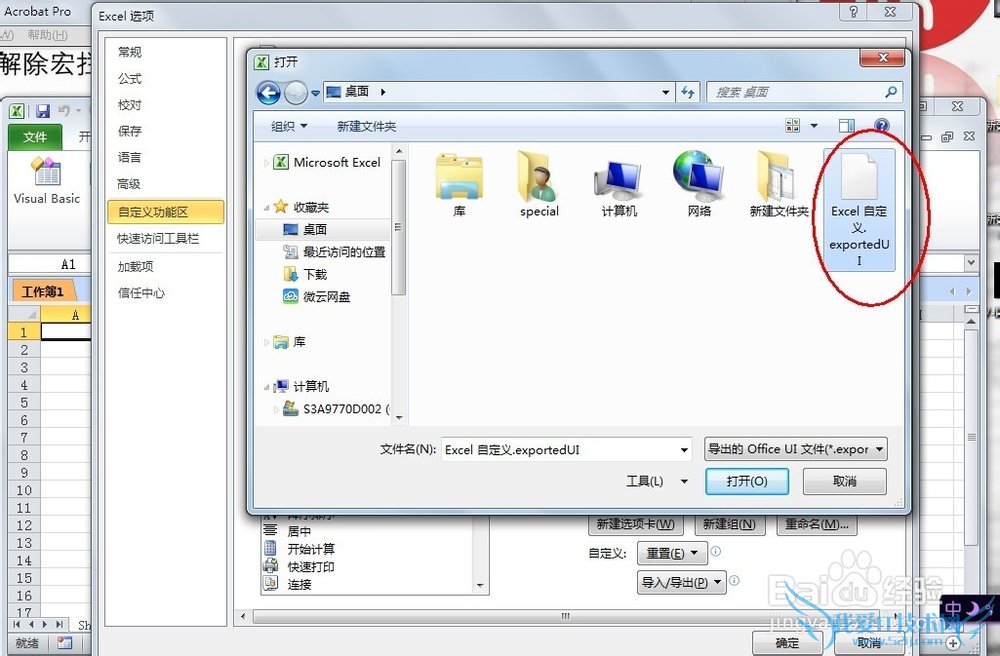Screen dimensions: 1000x656
Task: Click the Save icon in Excel toolbar
Action: [43, 111]
